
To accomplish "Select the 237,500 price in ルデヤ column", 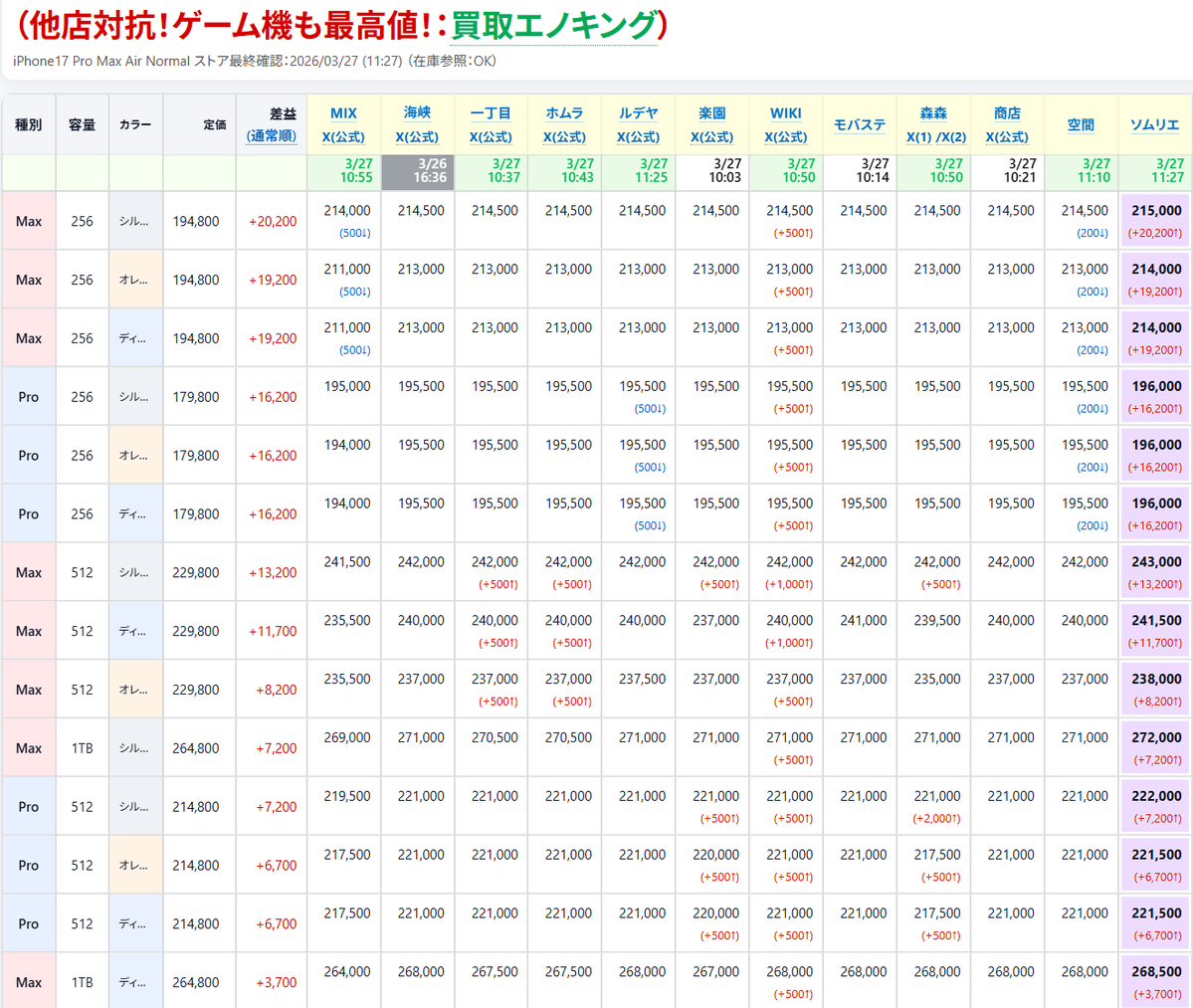I will tap(642, 680).
